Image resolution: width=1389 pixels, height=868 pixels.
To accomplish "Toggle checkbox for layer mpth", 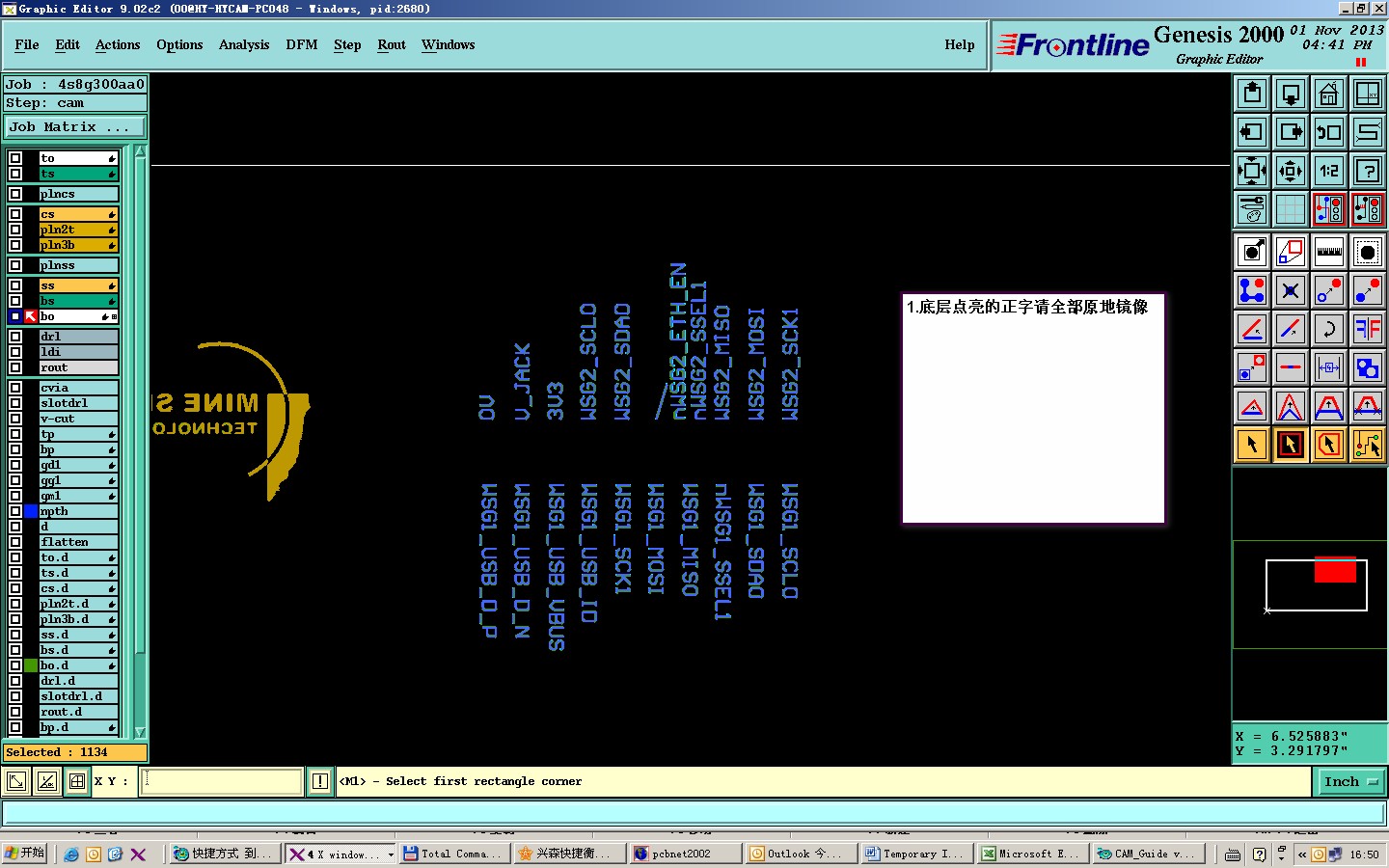I will (15, 511).
